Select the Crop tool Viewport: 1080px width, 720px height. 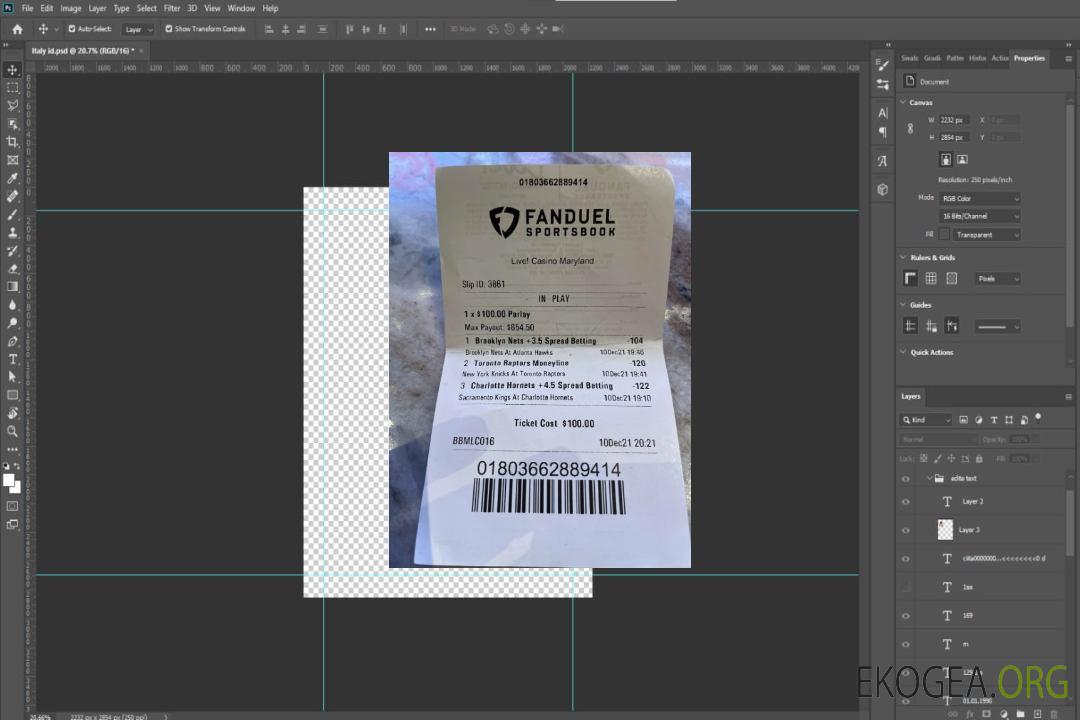13,142
